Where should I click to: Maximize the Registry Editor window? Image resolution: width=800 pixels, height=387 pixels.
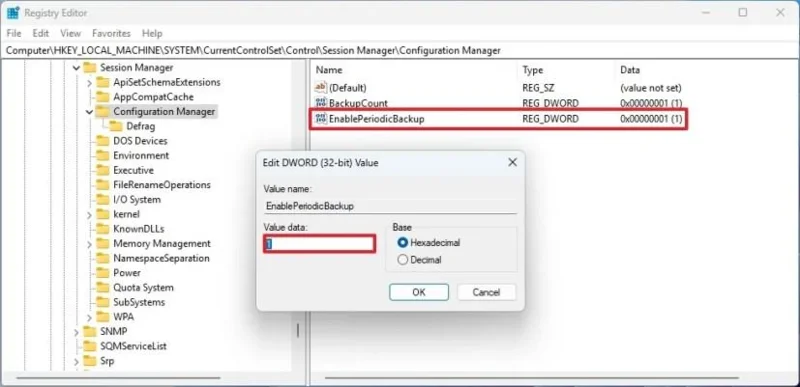click(x=743, y=13)
